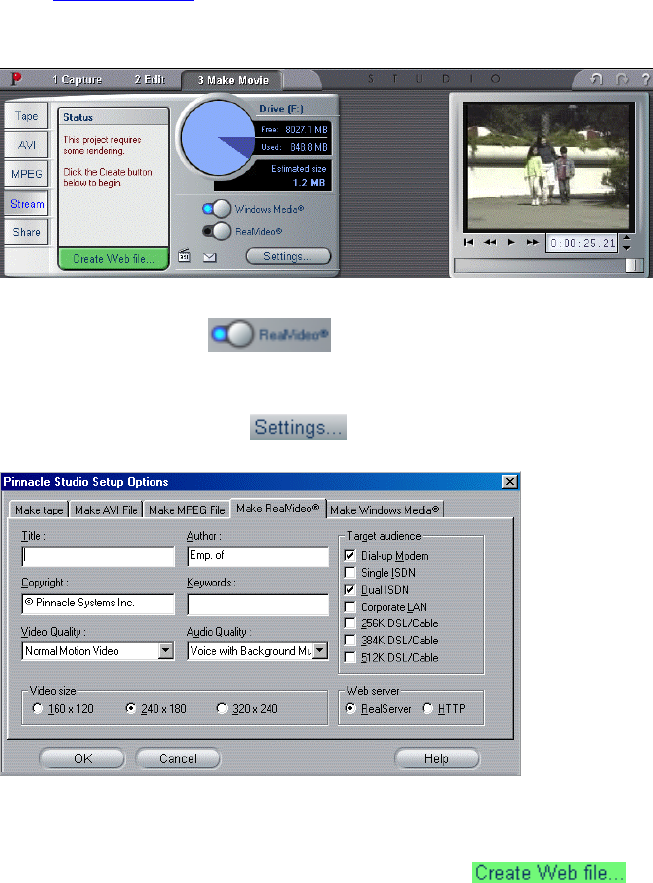Click the preview scrubber handle
This screenshot has height=883, width=653.
(x=634, y=265)
